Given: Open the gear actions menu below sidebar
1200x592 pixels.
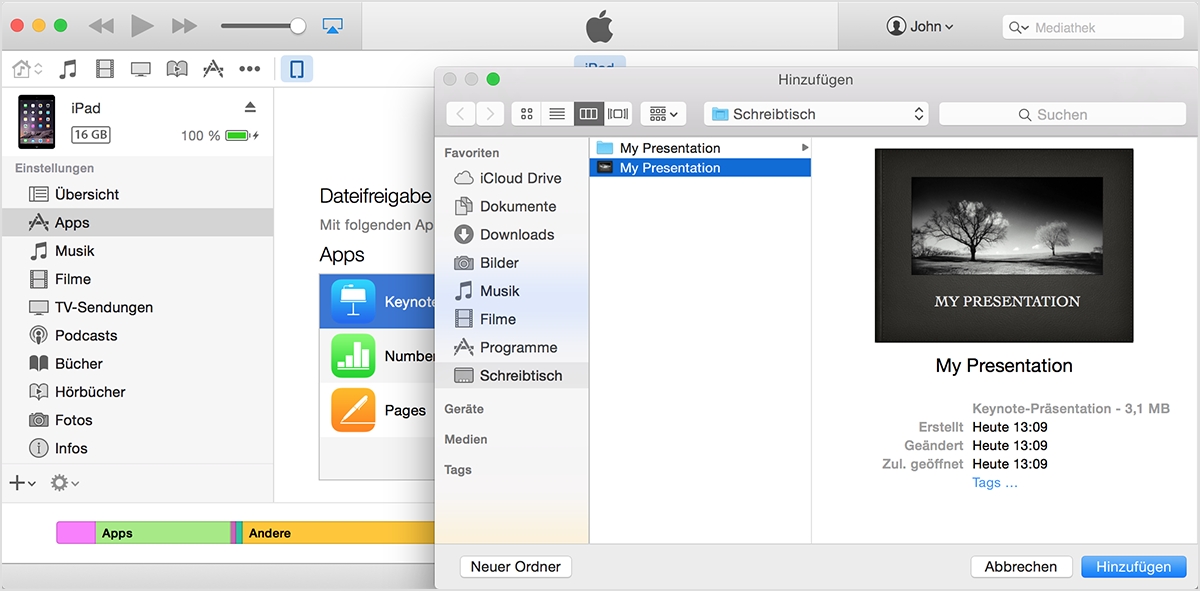Looking at the screenshot, I should tap(65, 483).
